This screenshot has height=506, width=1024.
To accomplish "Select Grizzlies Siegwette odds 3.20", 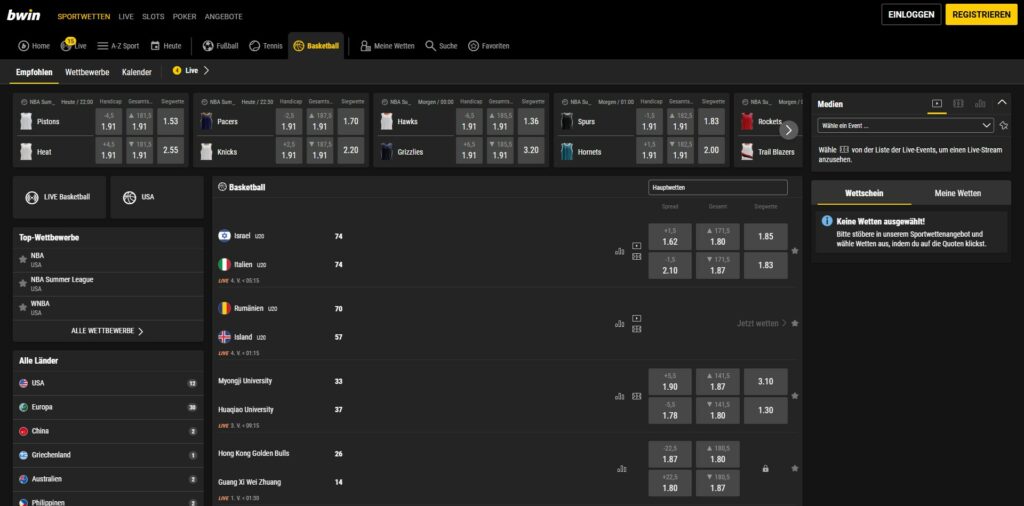I will [x=531, y=150].
